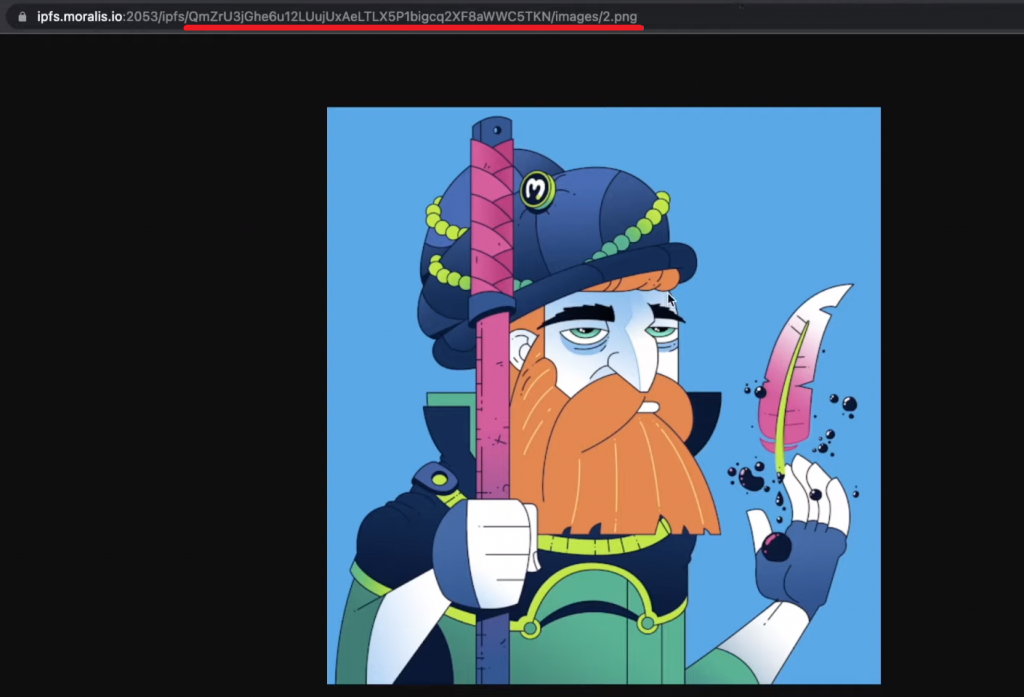Image resolution: width=1024 pixels, height=697 pixels.
Task: Select the ipfs.moralis.io domain text
Action: pos(80,16)
